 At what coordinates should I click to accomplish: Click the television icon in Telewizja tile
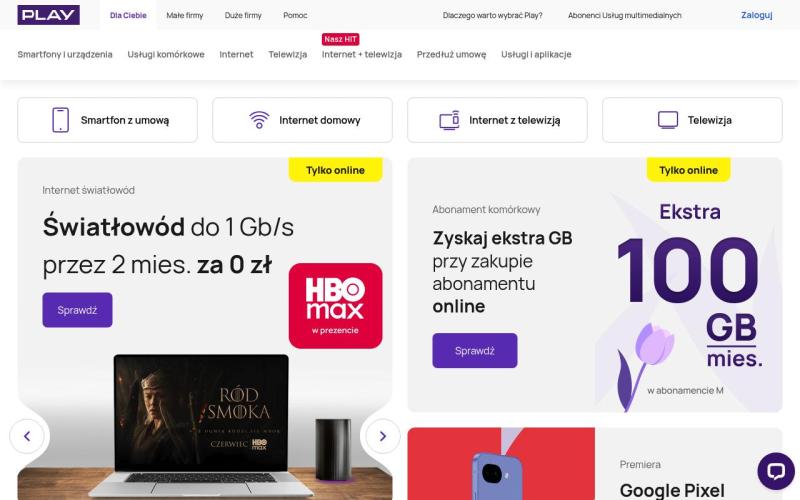(668, 120)
